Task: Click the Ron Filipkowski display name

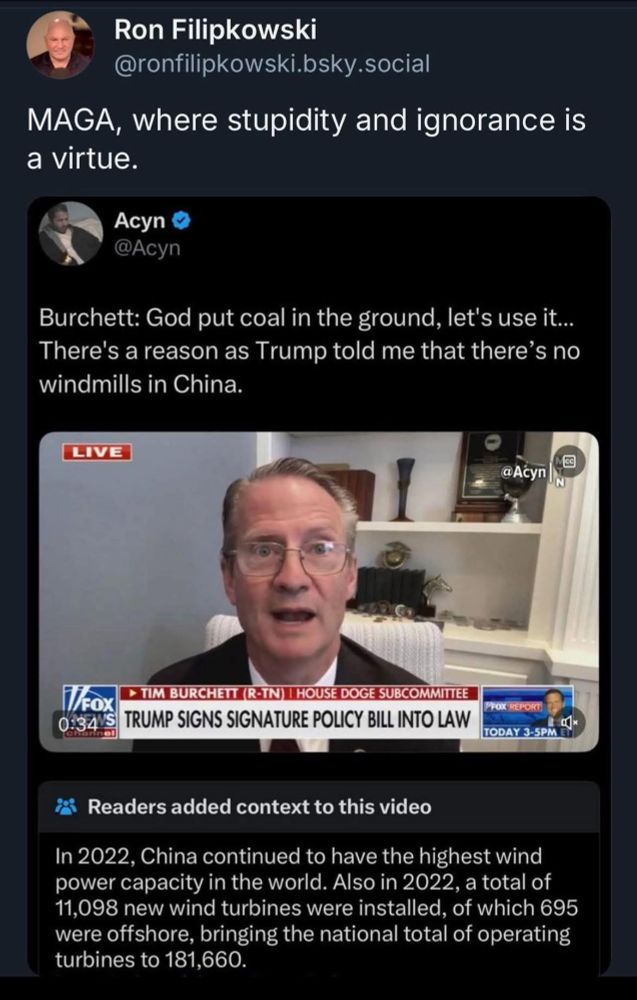Action: (216, 29)
